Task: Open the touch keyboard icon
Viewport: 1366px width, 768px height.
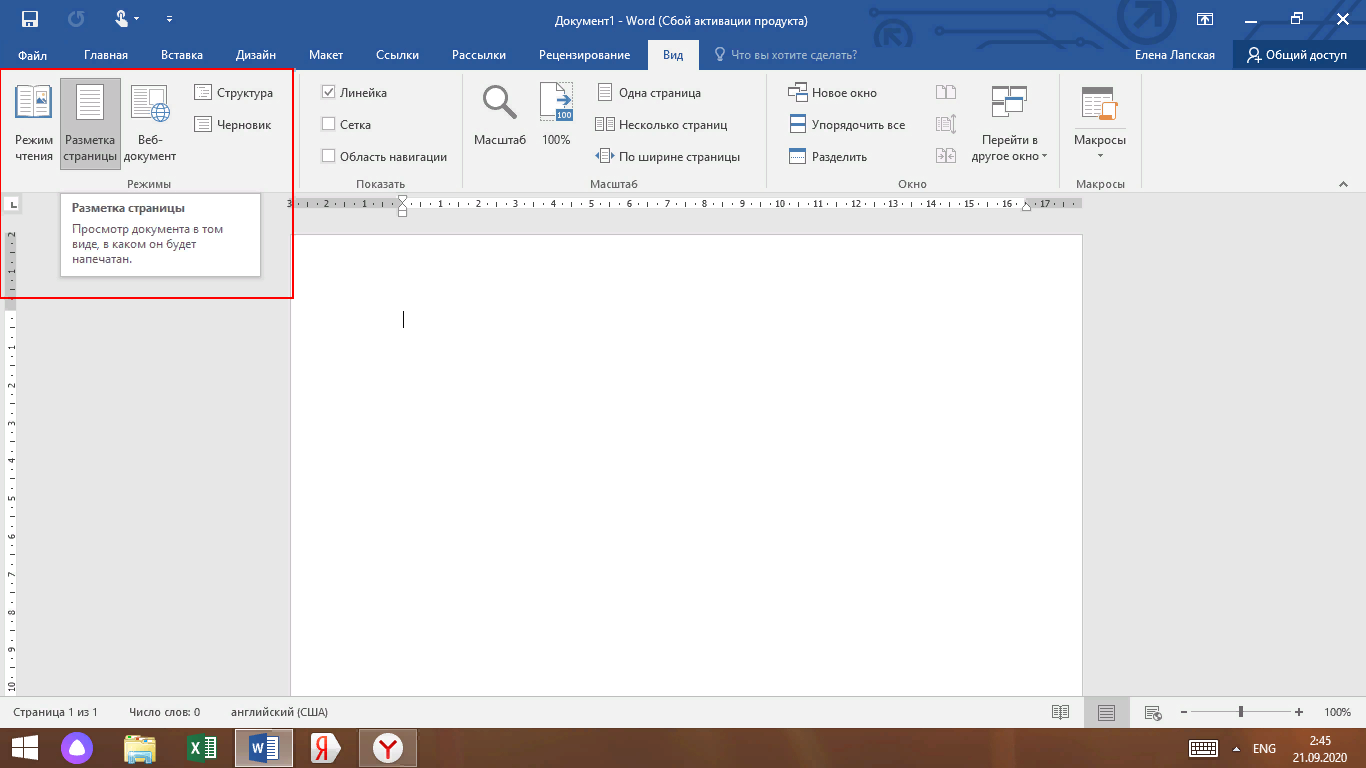Action: tap(1202, 748)
